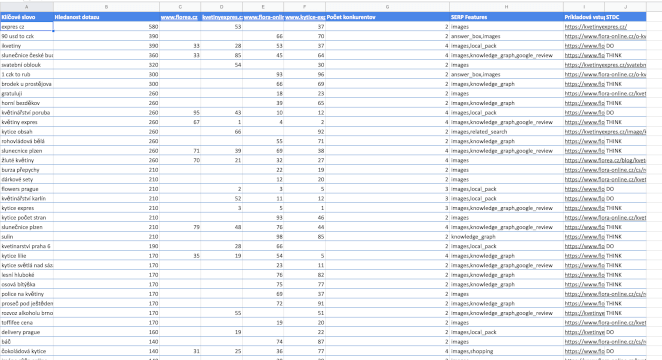Screen dimensions: 662x360
Task: Select column B header
Action: (106, 7)
